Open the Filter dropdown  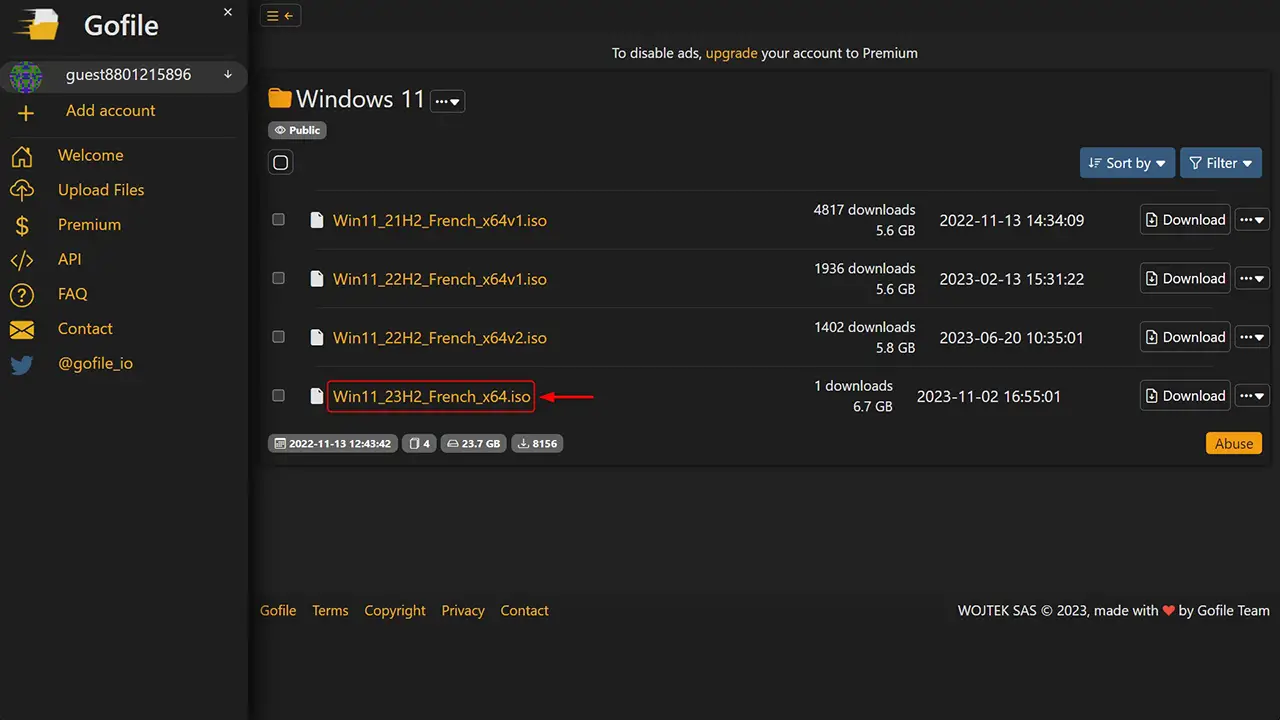[x=1221, y=163]
